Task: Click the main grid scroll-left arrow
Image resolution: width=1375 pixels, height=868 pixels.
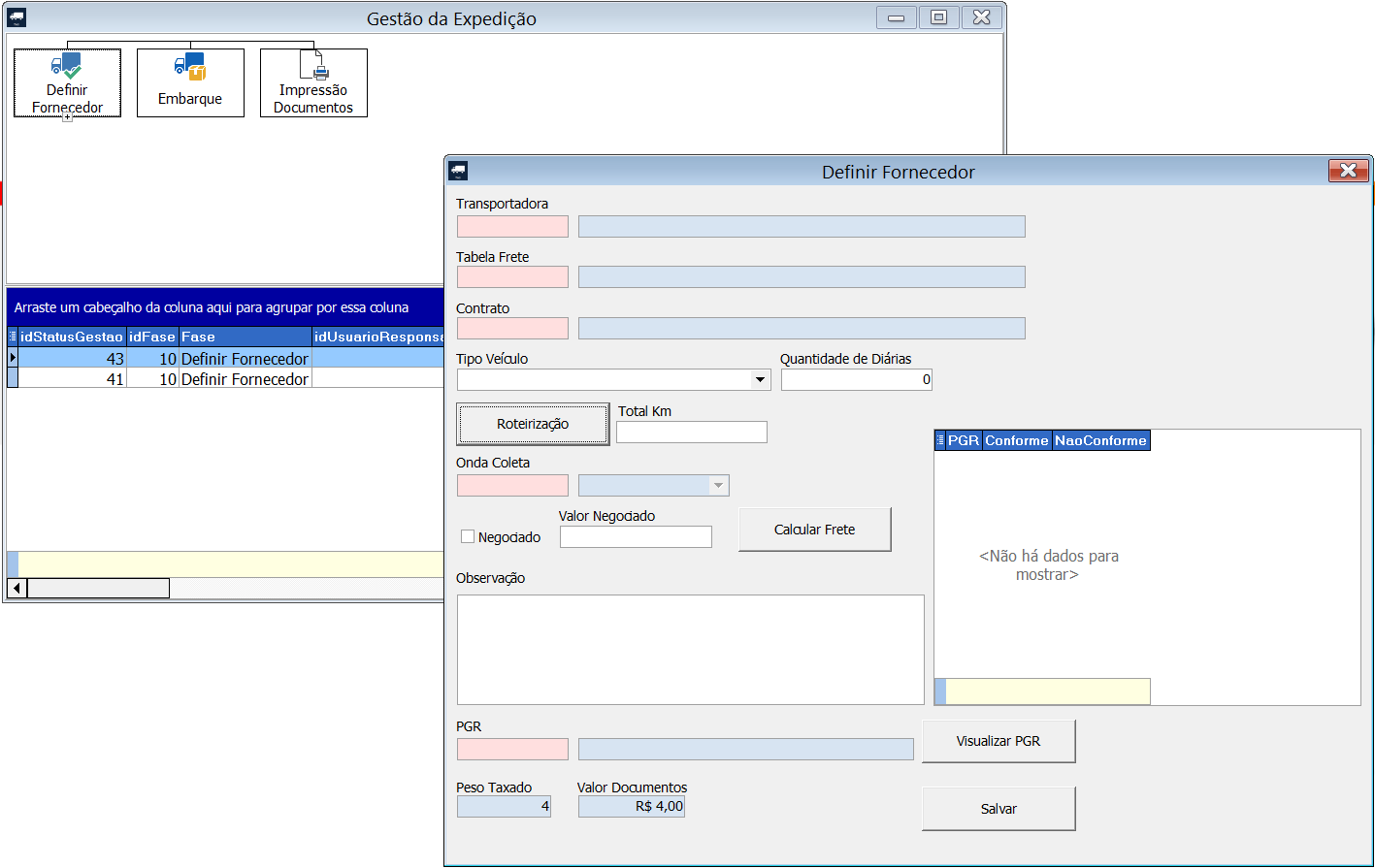Action: [17, 588]
